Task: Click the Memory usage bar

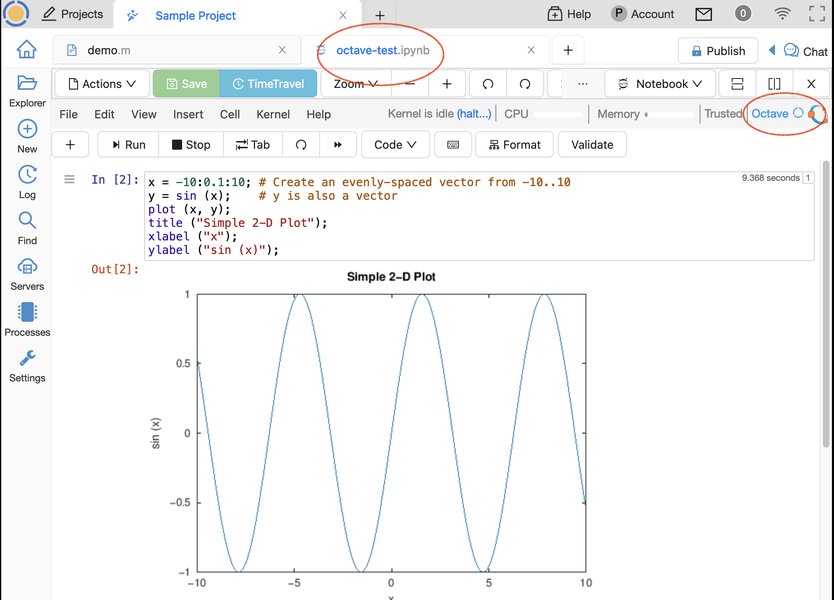Action: point(643,114)
